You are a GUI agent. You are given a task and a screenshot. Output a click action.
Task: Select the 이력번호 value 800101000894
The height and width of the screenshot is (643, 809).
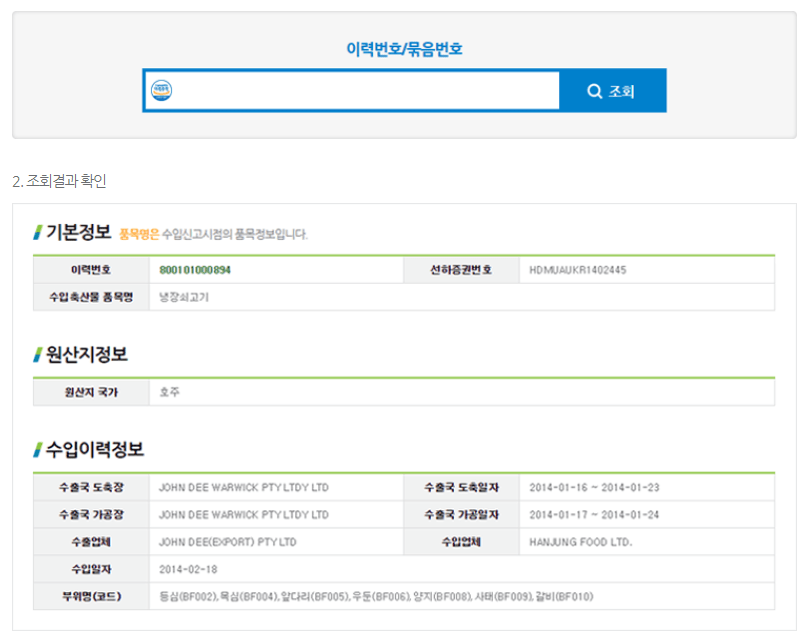pos(195,270)
